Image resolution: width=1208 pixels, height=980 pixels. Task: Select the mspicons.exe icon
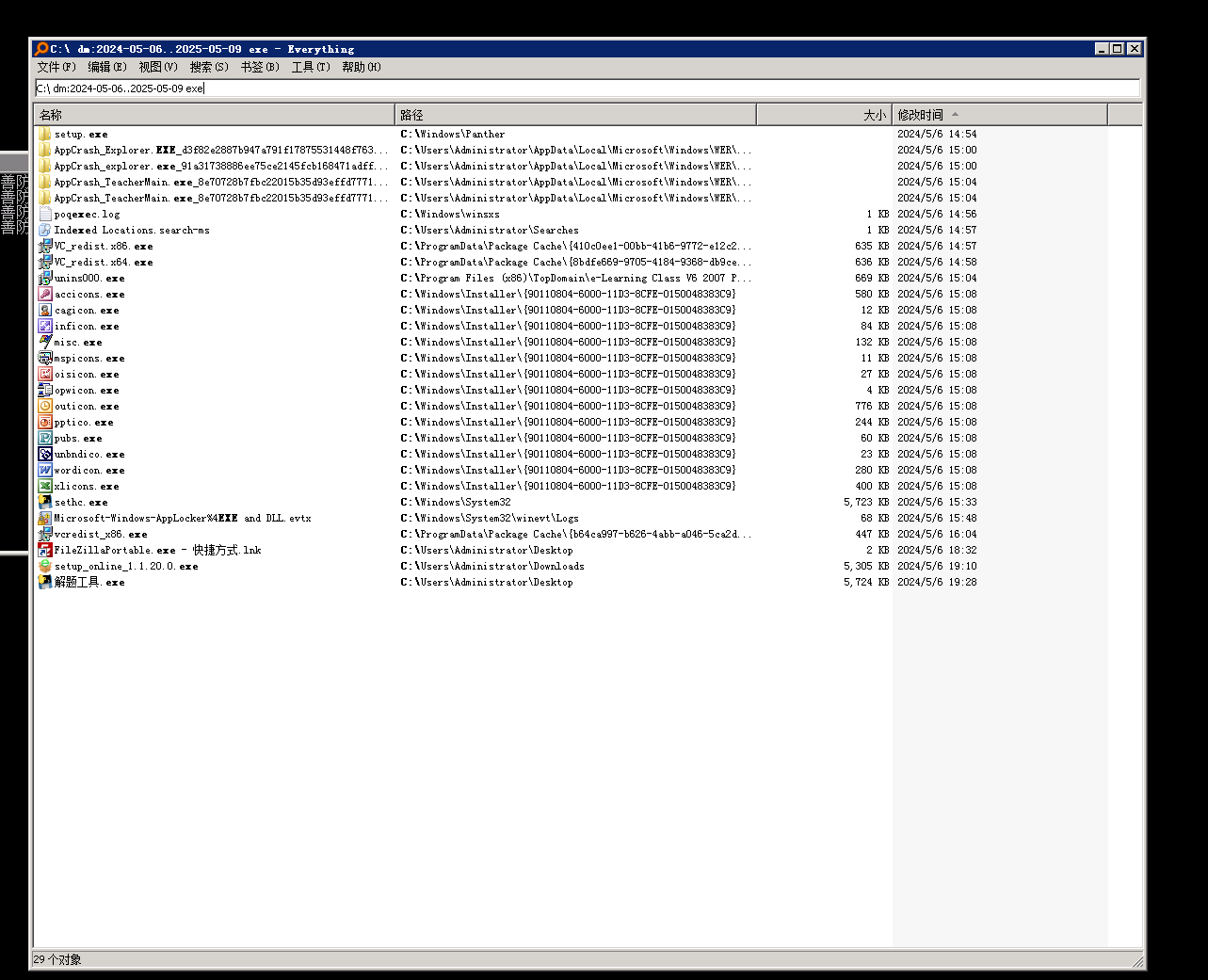click(45, 358)
